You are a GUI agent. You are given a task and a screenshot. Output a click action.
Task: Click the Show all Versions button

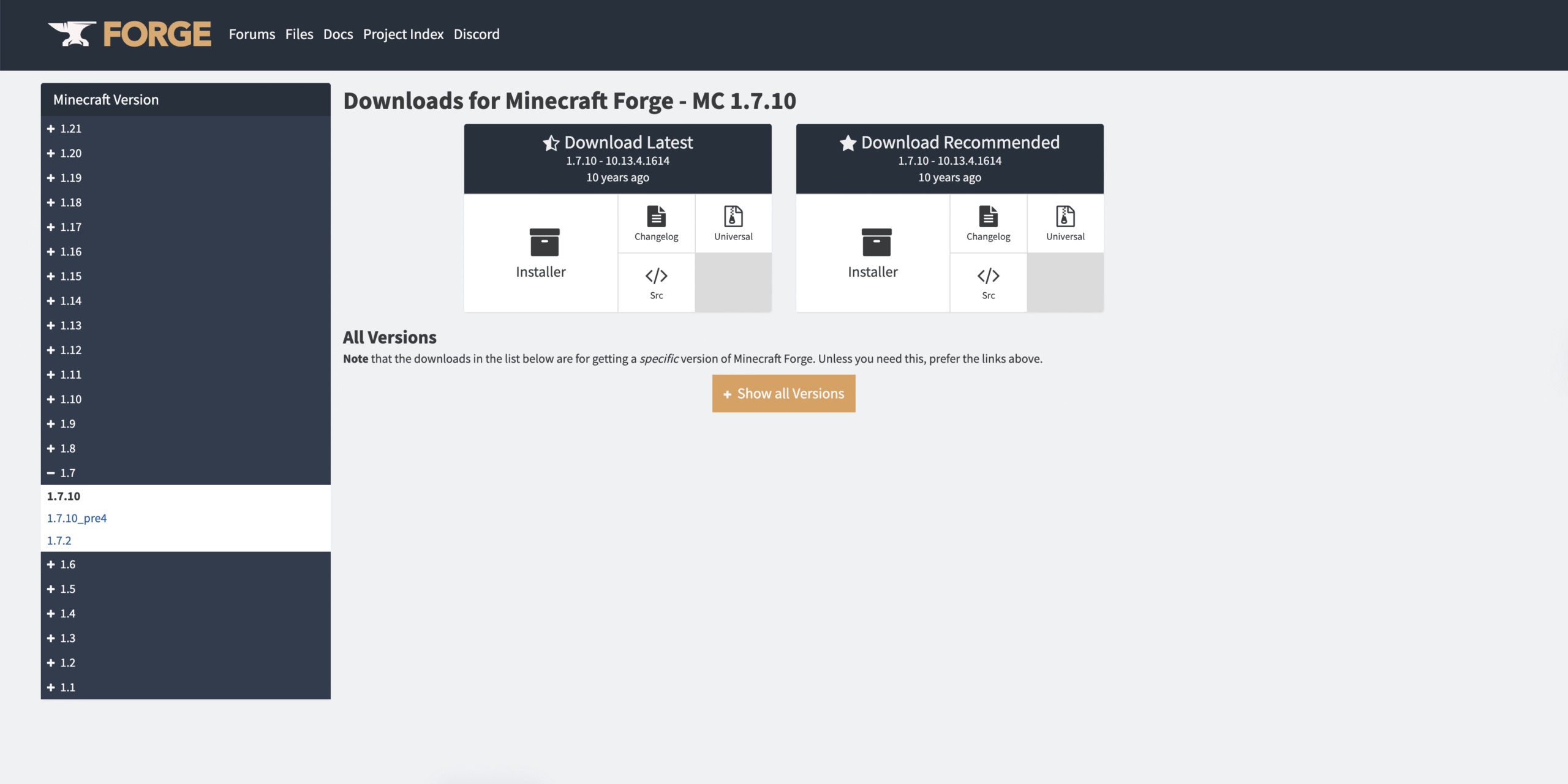(783, 394)
